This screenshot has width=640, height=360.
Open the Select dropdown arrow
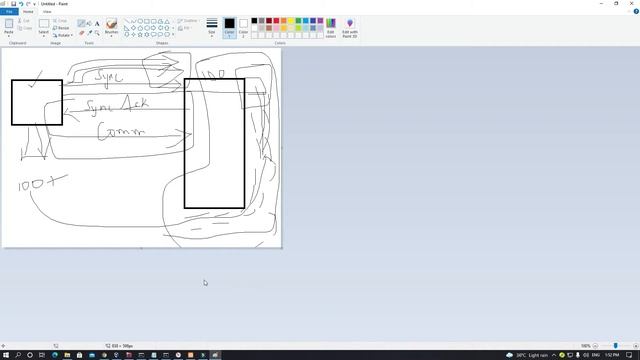tap(44, 36)
